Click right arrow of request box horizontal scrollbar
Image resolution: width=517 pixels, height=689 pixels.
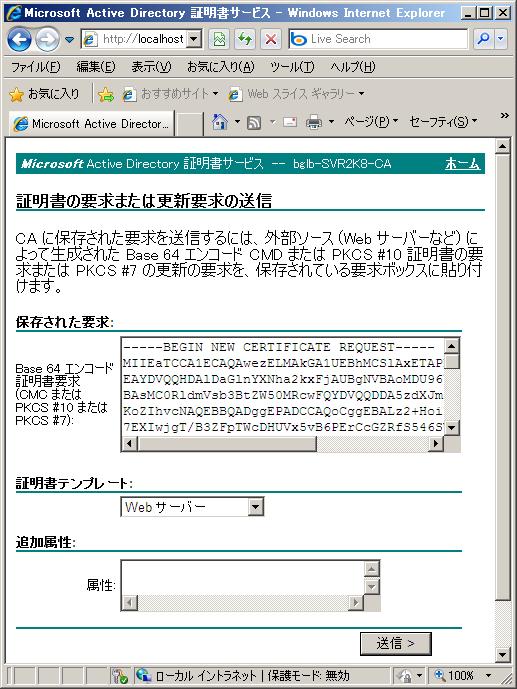436,443
